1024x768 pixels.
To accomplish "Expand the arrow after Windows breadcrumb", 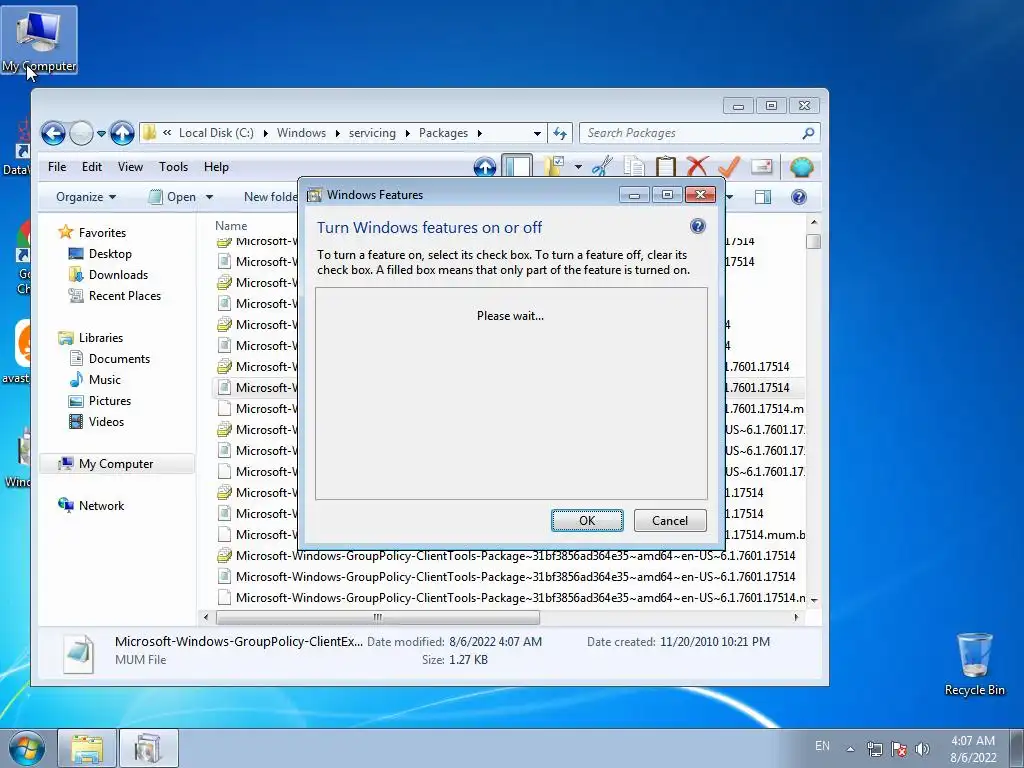I will [338, 133].
